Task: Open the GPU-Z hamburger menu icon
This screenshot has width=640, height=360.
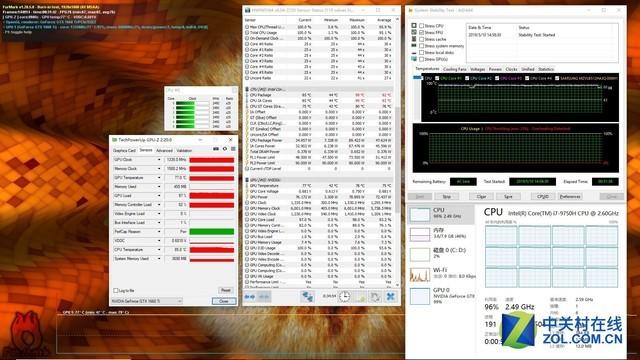Action: 233,149
